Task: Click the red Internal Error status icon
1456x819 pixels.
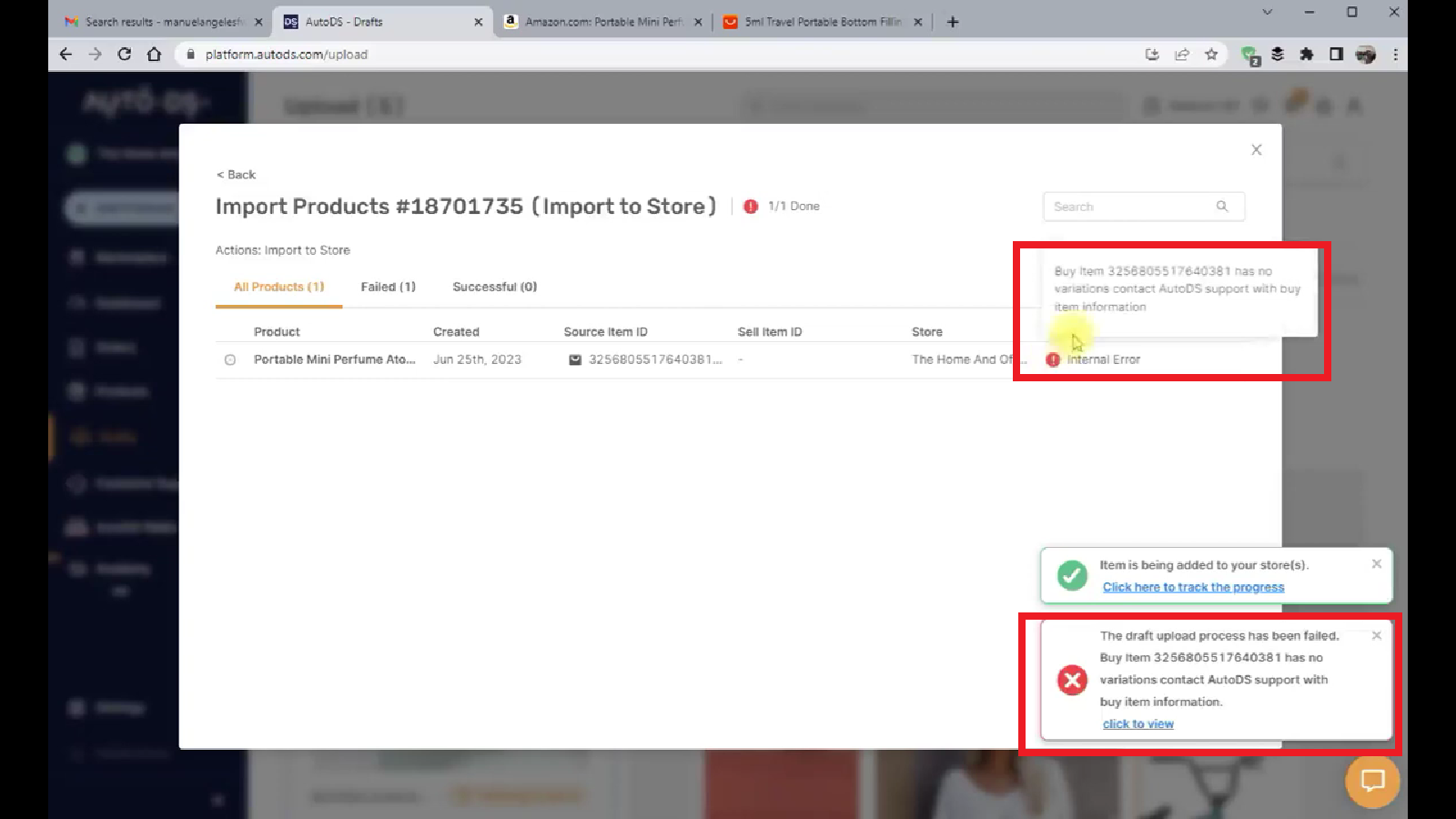Action: 1053,359
